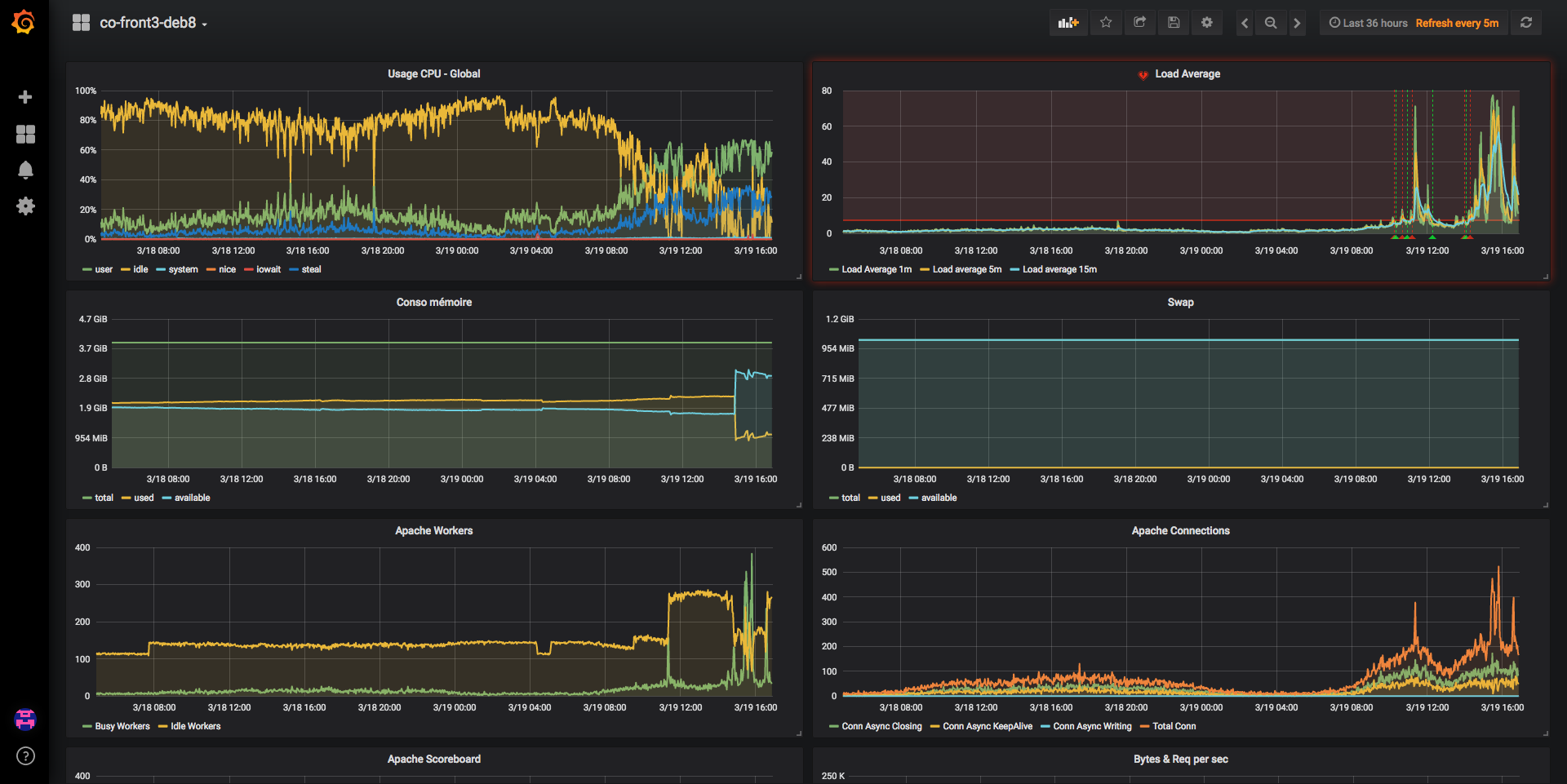This screenshot has width=1567, height=784.
Task: Shift time range backward with left arrow
Action: (1245, 23)
